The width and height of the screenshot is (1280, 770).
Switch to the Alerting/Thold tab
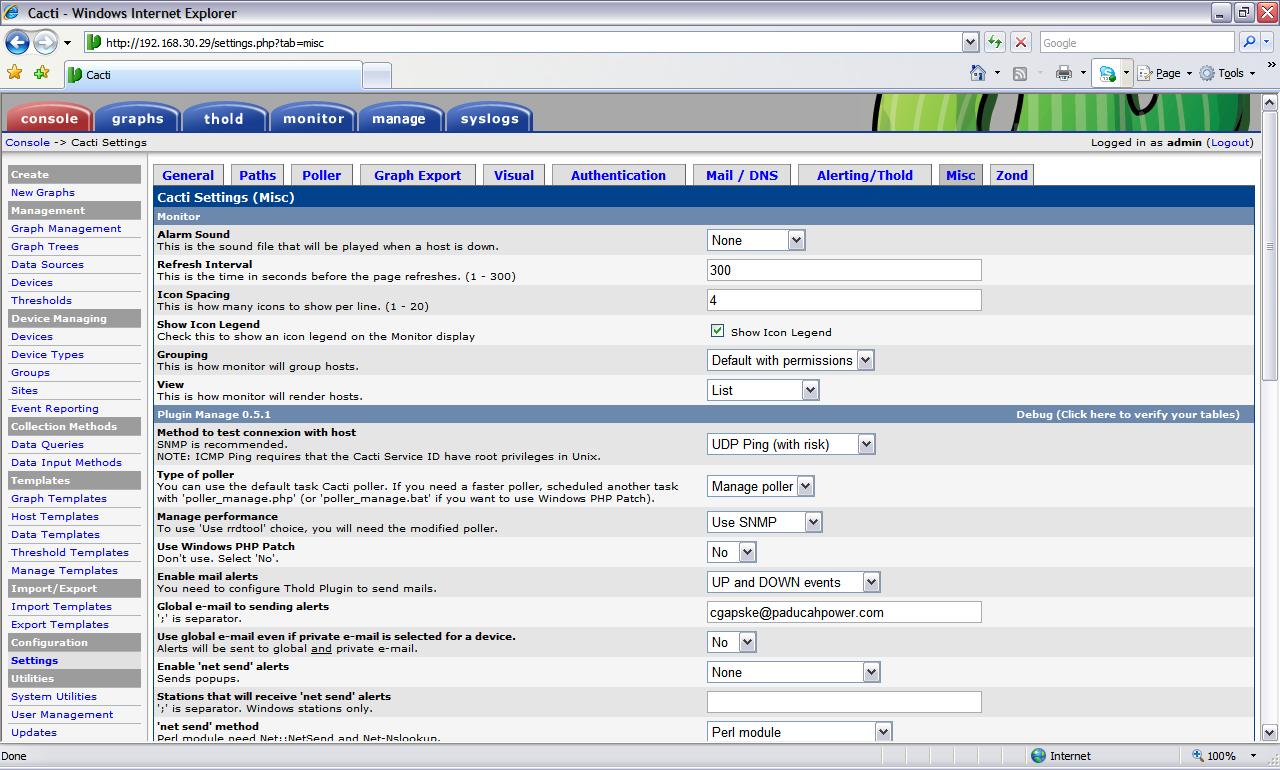pyautogui.click(x=864, y=175)
